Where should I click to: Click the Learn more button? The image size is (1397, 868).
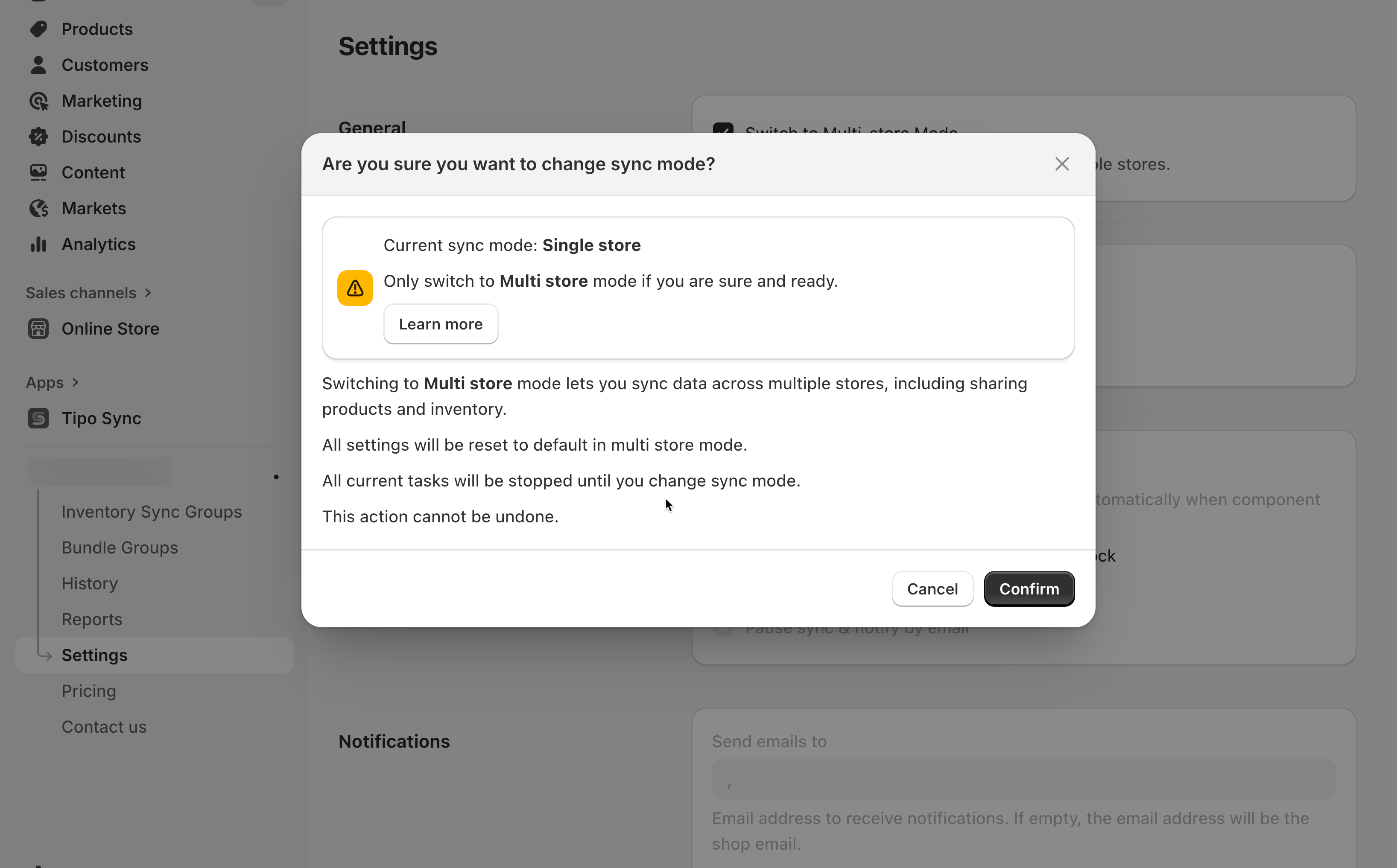[x=440, y=324]
